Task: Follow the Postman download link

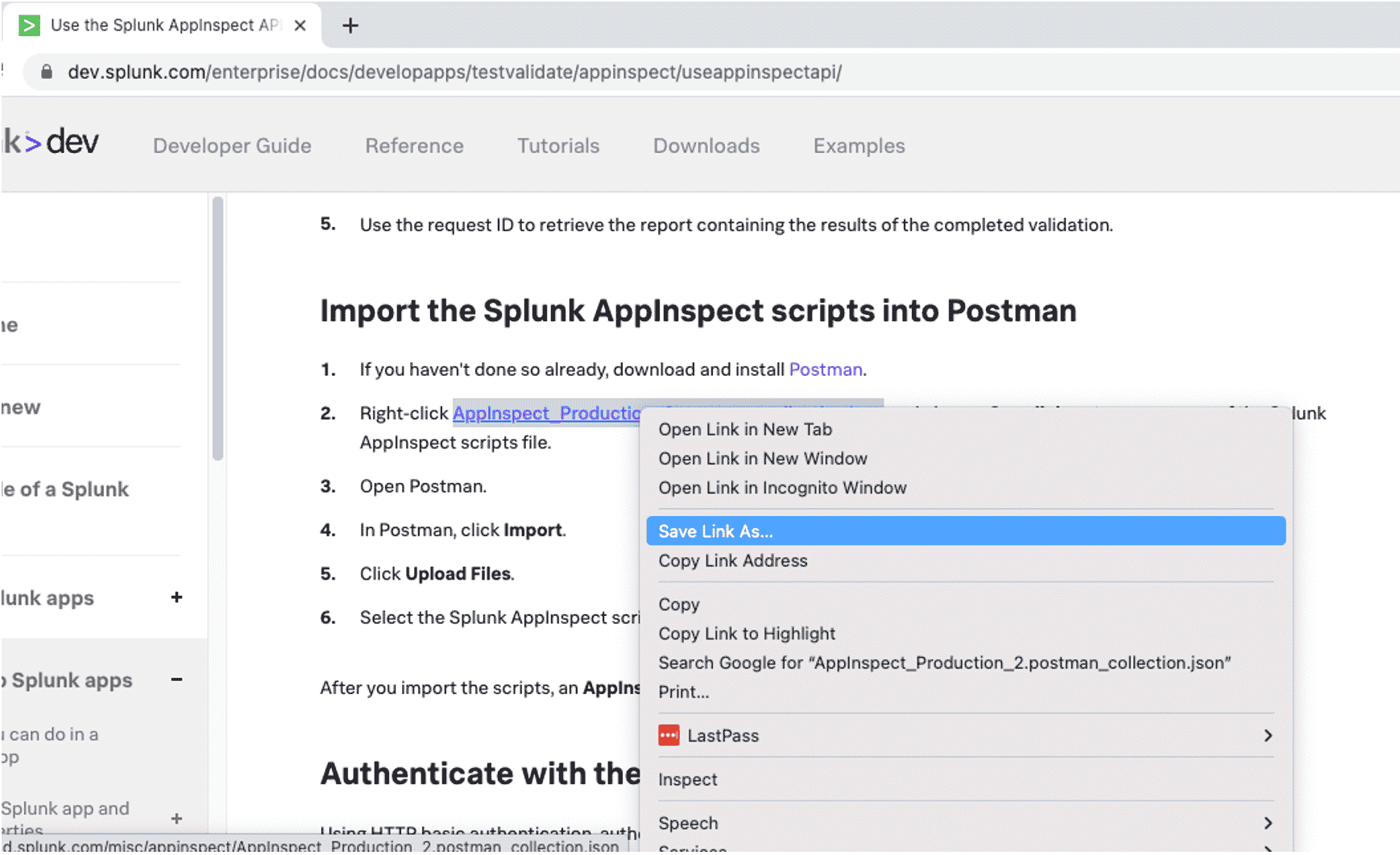Action: 825,370
